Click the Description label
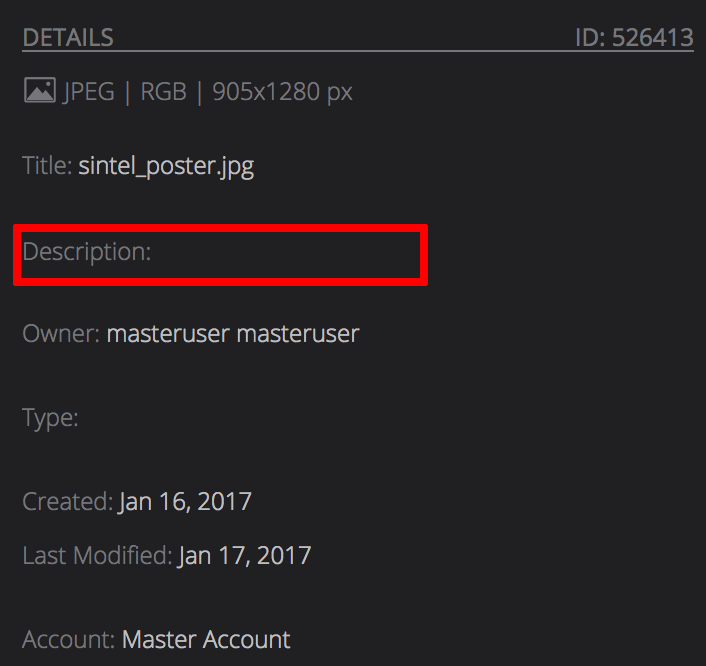706x666 pixels. 86,251
